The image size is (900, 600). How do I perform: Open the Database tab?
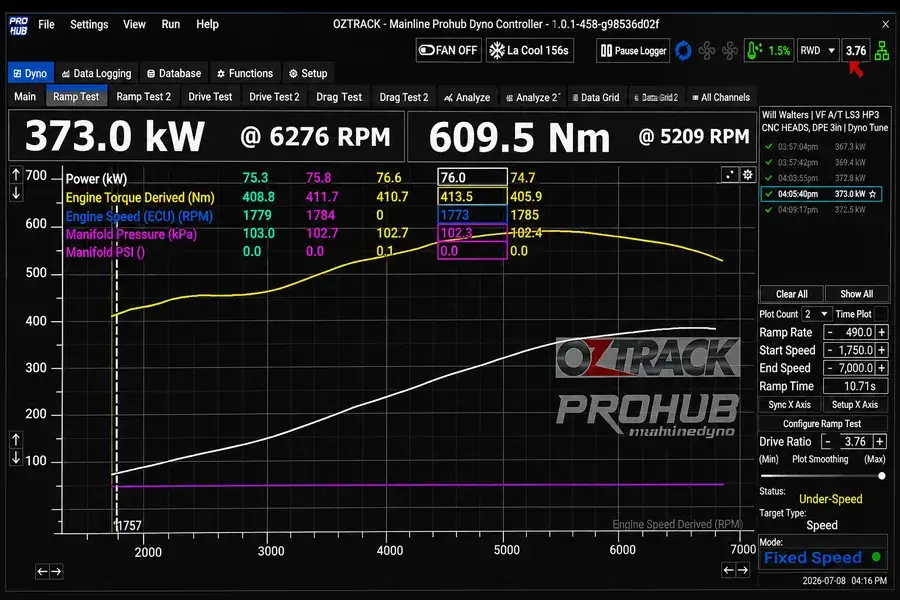click(174, 73)
